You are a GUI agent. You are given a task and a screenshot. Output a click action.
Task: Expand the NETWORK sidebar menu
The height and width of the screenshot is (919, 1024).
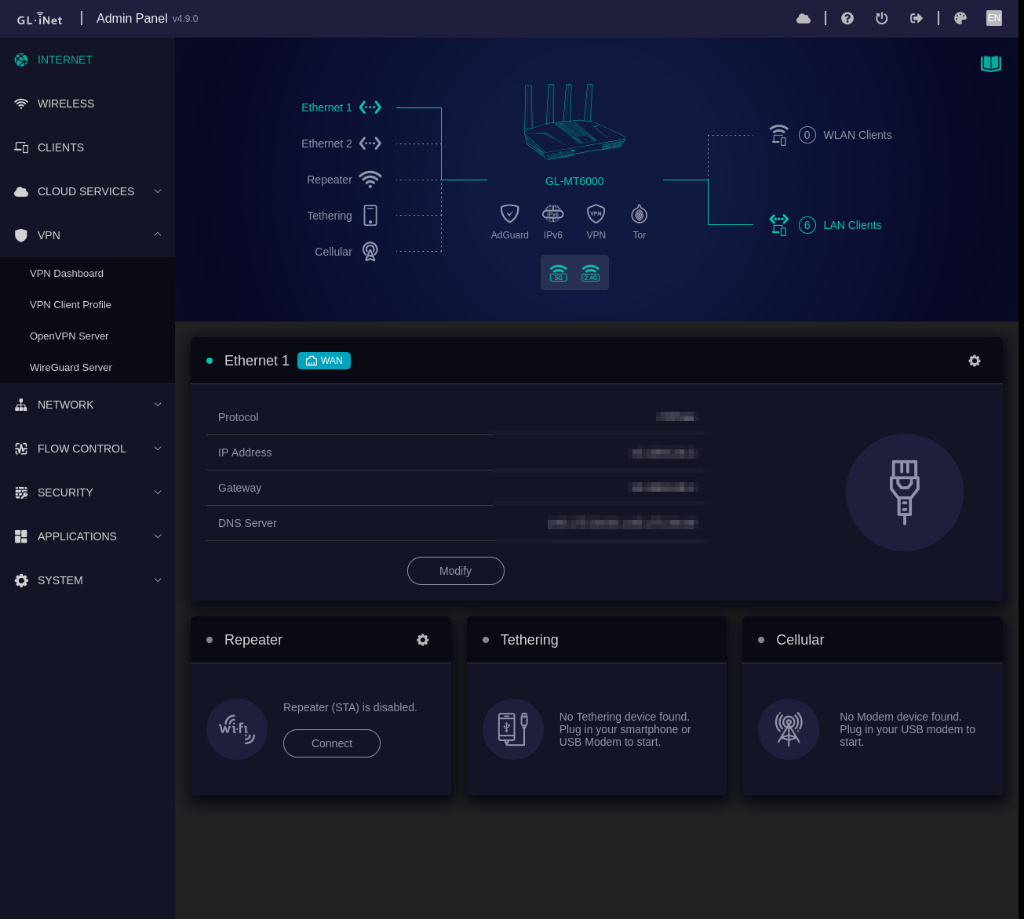pos(88,405)
